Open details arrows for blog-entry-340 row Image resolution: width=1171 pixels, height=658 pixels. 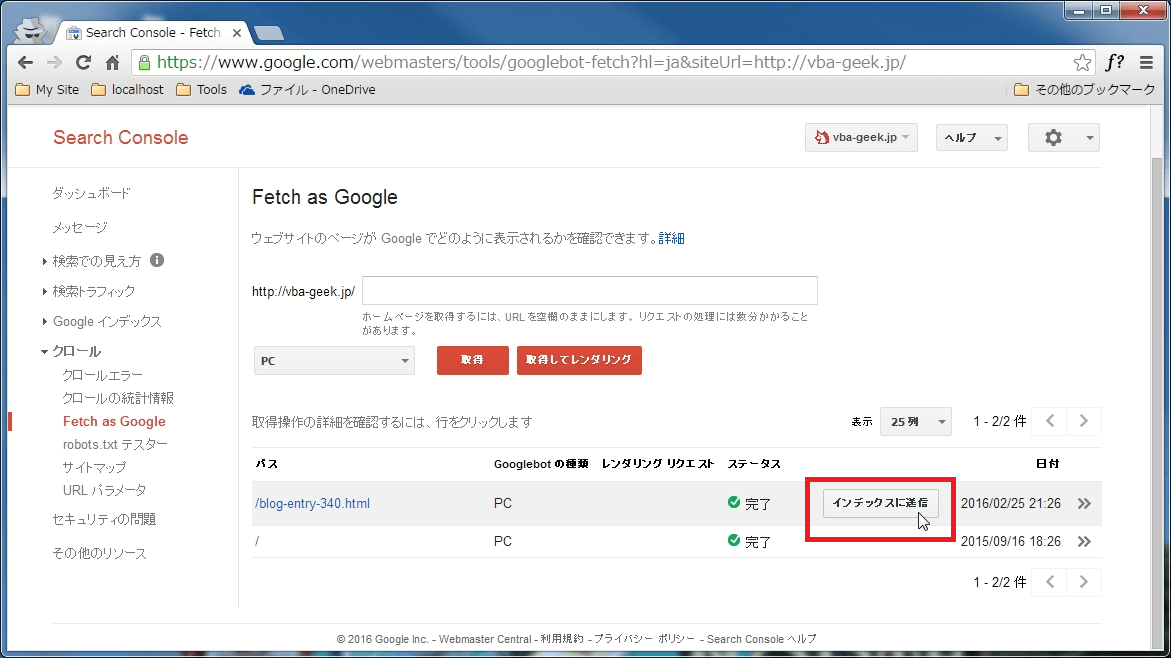click(1084, 504)
